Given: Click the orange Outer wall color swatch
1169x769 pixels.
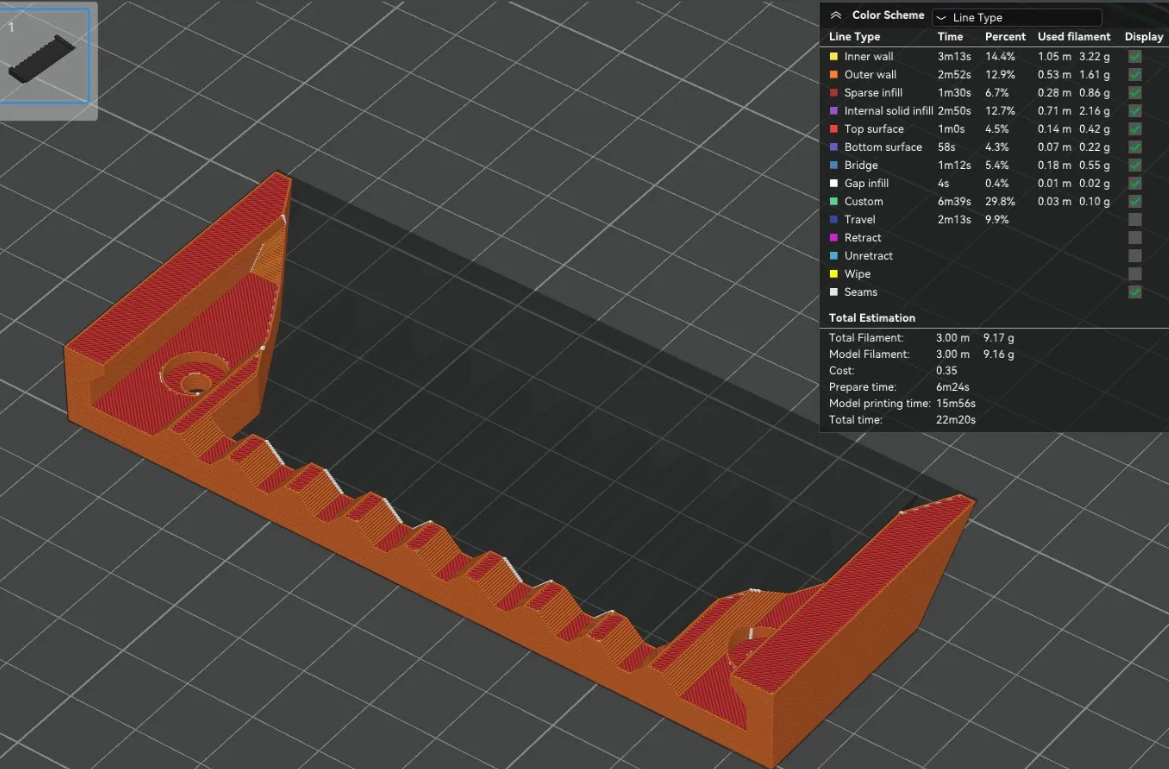Looking at the screenshot, I should [x=834, y=75].
